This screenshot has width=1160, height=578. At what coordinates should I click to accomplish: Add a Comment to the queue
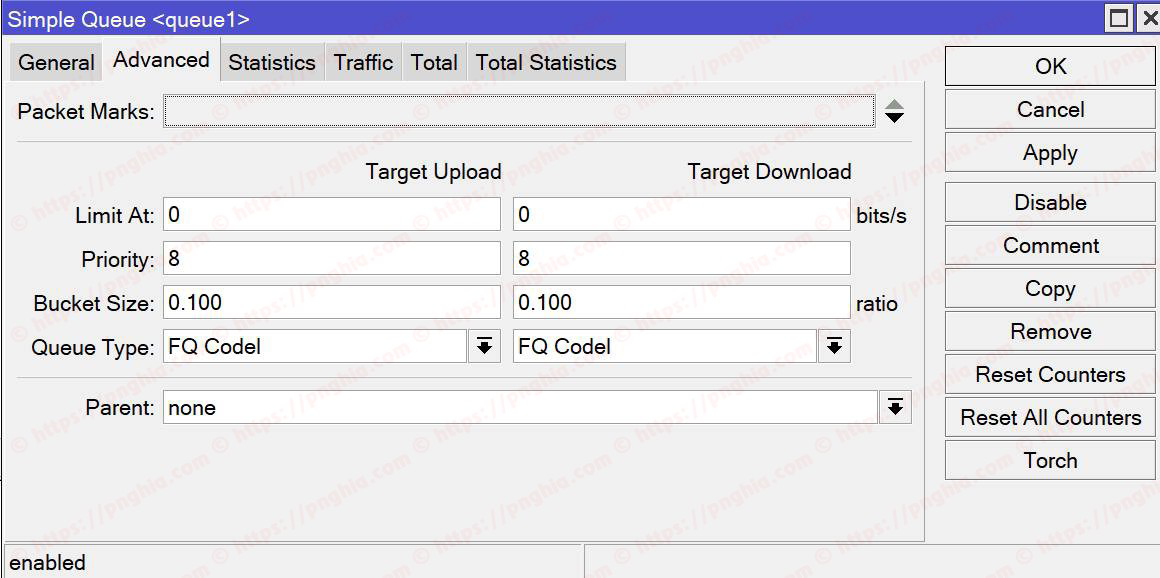1051,245
